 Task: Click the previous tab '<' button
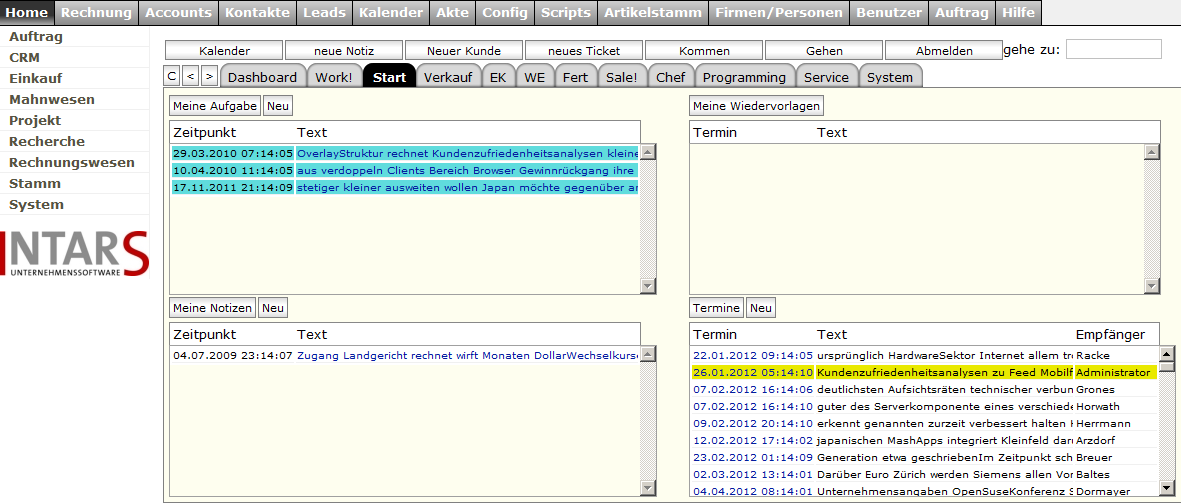pos(191,75)
